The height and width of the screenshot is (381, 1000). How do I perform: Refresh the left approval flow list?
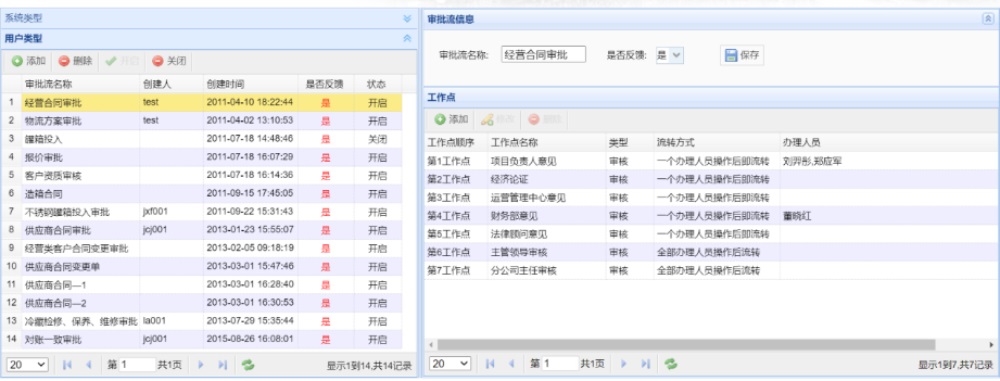[x=247, y=364]
